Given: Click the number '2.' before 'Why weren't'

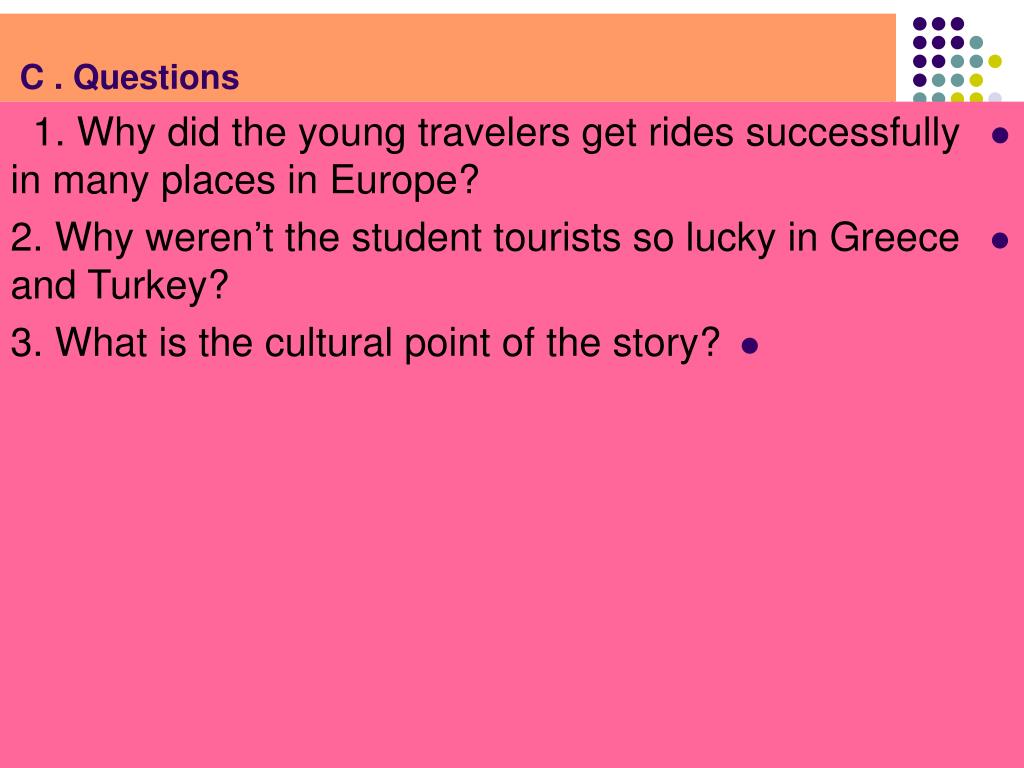Looking at the screenshot, I should click(x=27, y=237).
